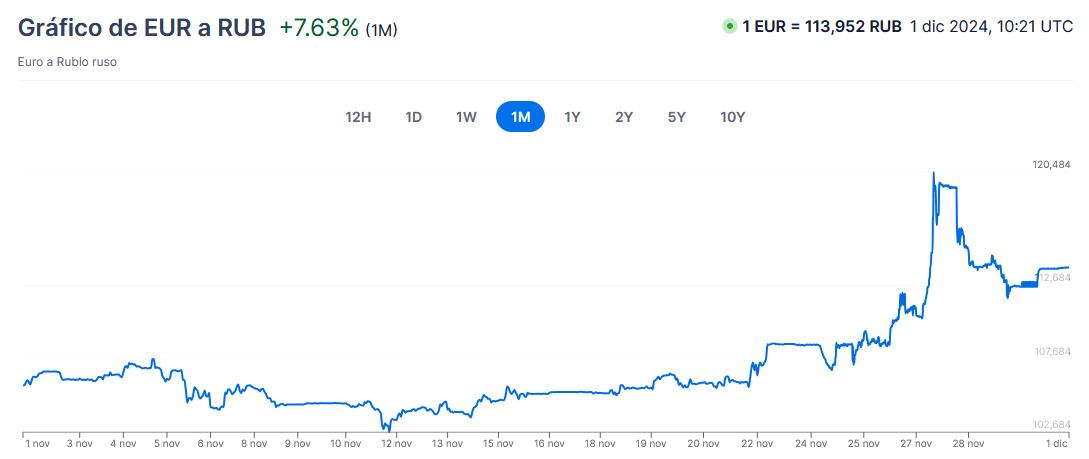The height and width of the screenshot is (459, 1089).
Task: Click the +7.63% change value
Action: click(318, 28)
